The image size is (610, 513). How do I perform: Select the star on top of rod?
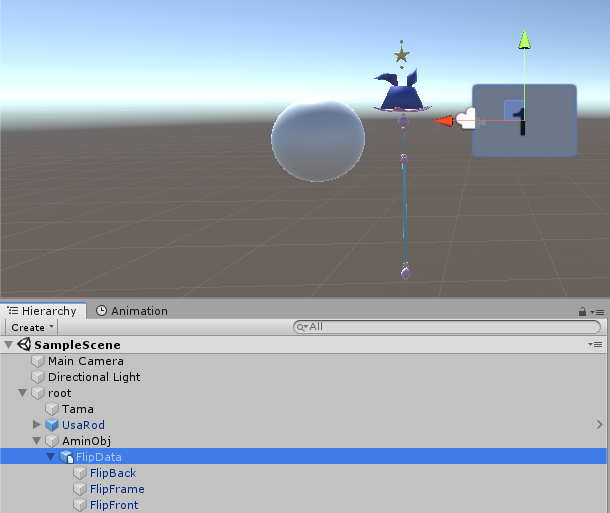click(x=401, y=54)
